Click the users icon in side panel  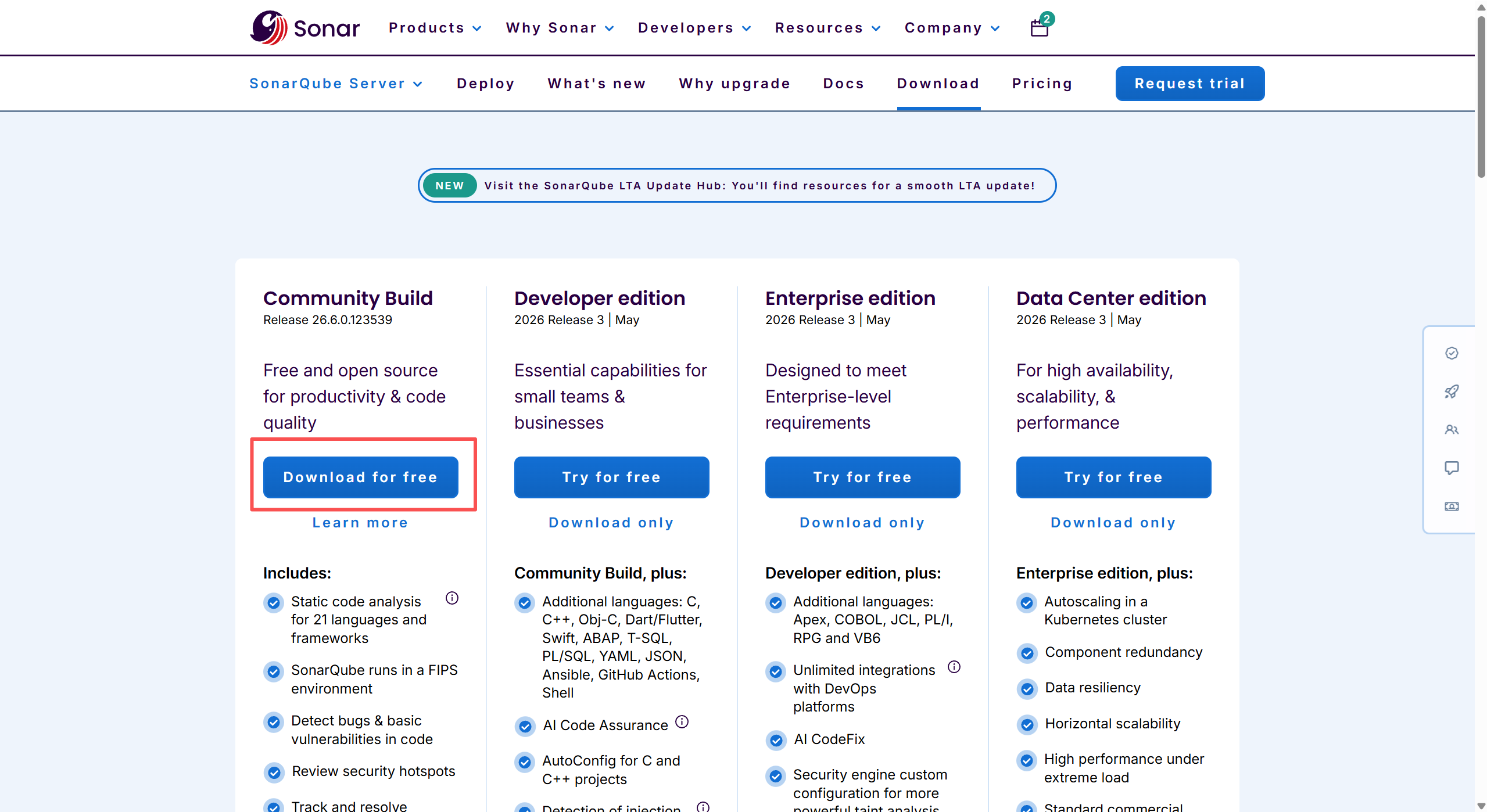[1452, 430]
